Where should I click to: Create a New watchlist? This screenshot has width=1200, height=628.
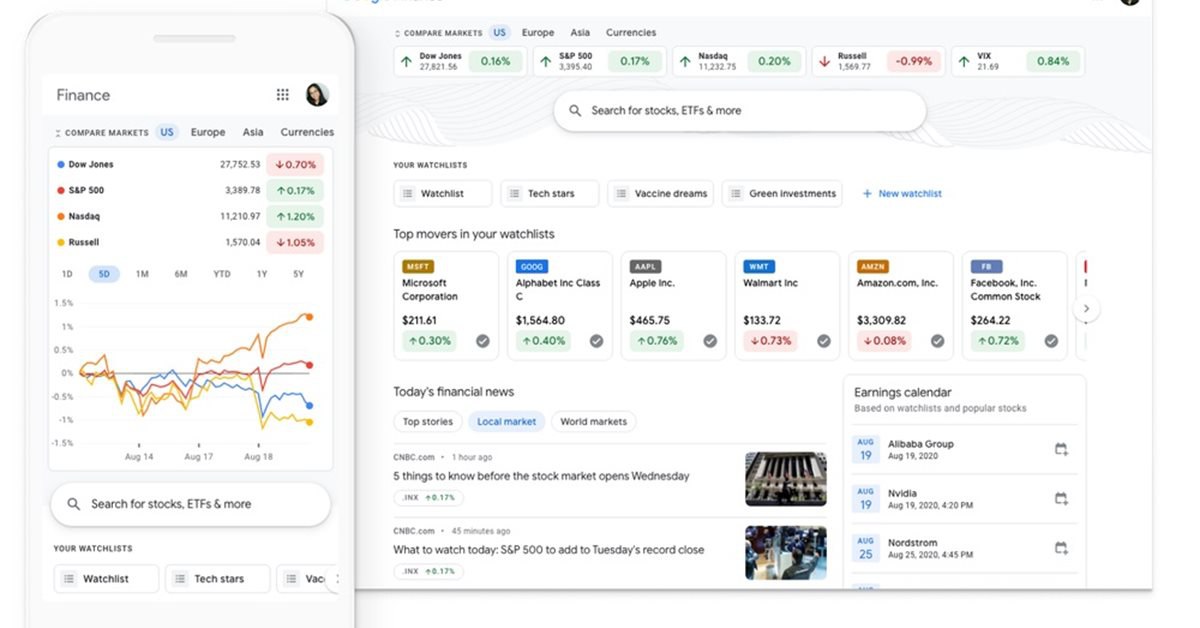[902, 194]
